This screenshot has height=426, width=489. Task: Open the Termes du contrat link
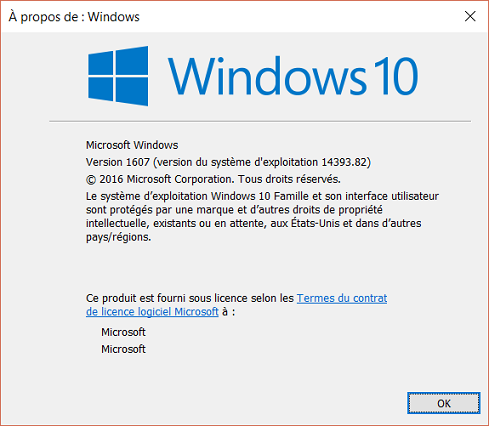click(342, 298)
